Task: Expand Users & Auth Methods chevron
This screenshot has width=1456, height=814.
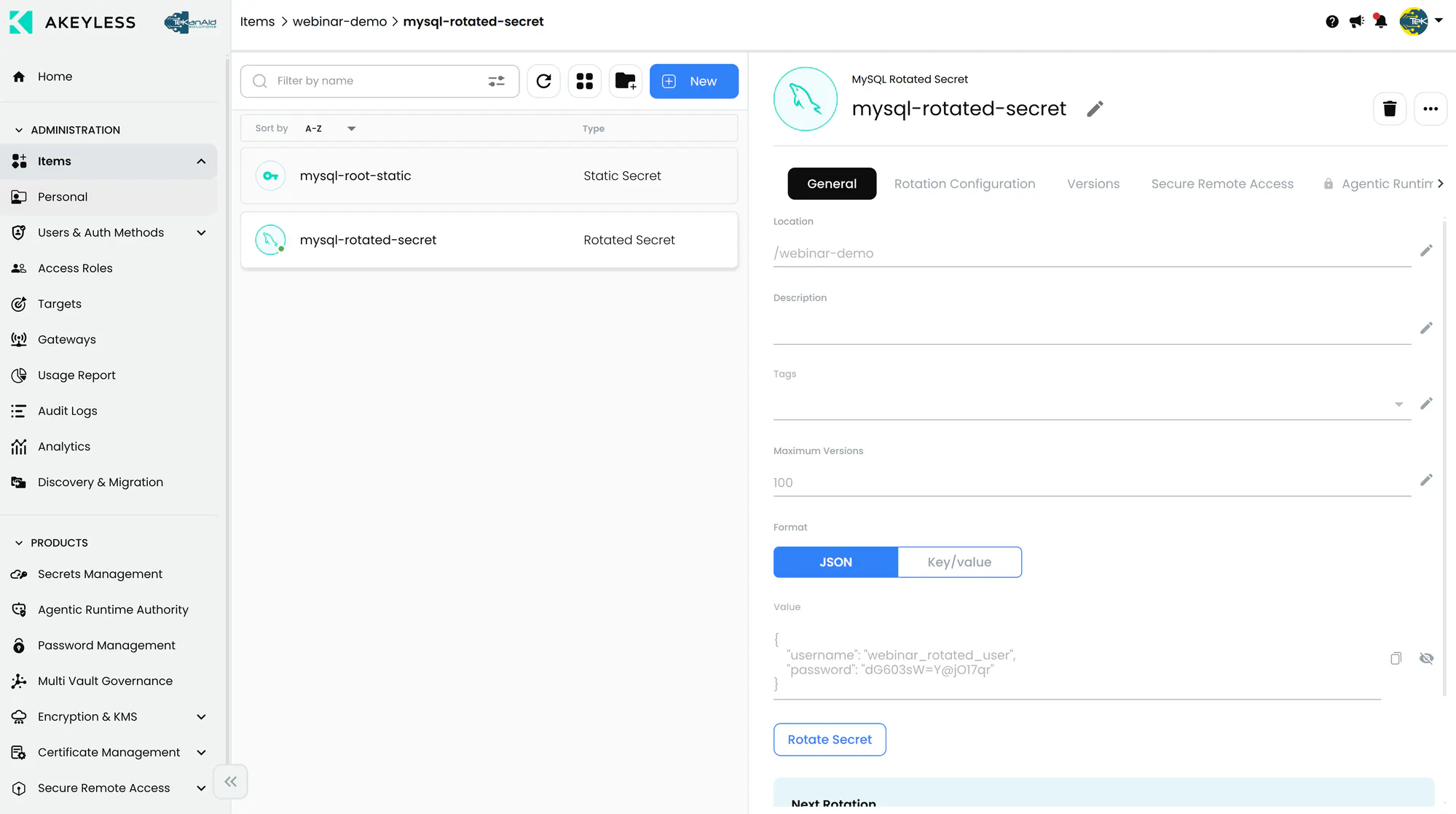Action: (201, 232)
